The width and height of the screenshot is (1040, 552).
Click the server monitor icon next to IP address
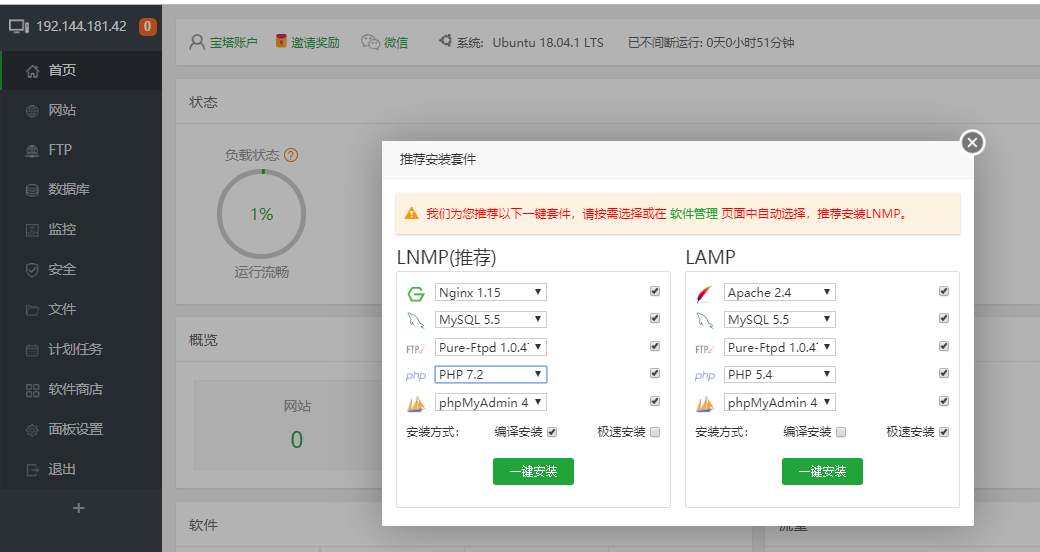click(19, 27)
